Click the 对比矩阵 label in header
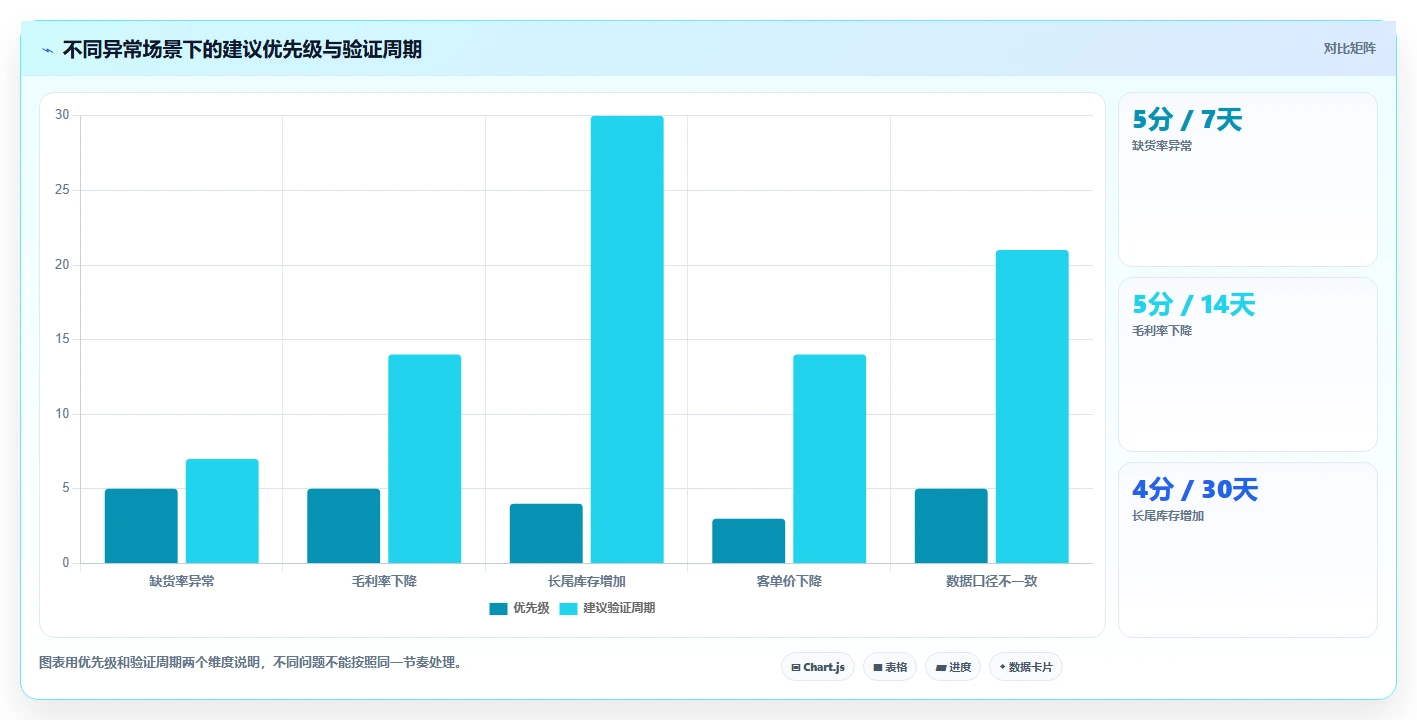The height and width of the screenshot is (720, 1417). tap(1349, 48)
